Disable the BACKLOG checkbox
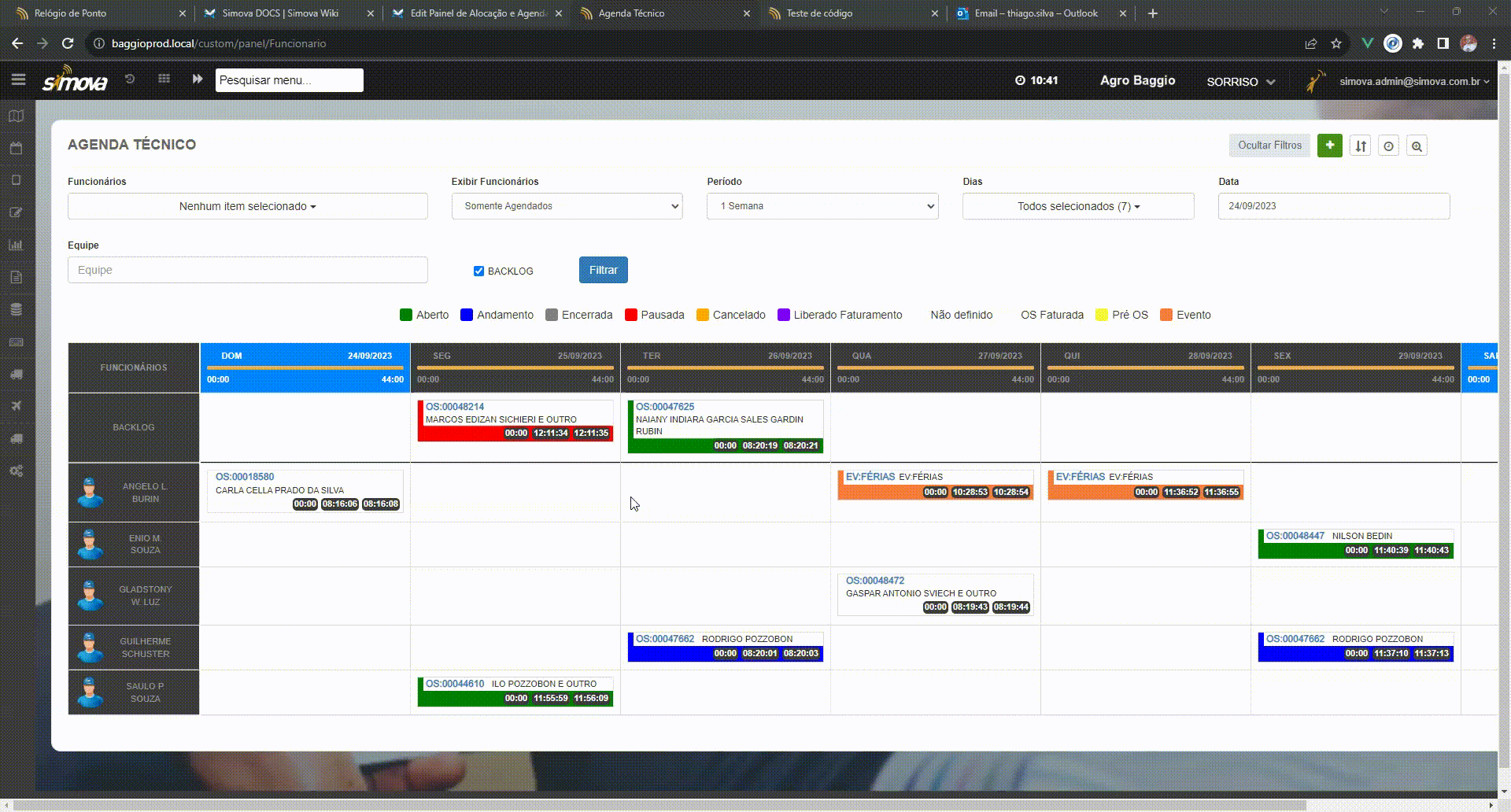 [x=478, y=271]
